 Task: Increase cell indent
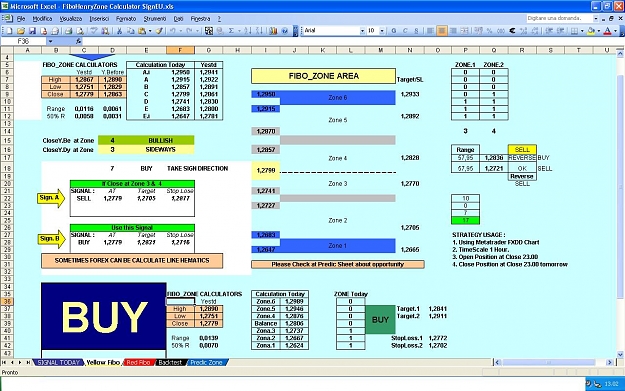(x=560, y=31)
